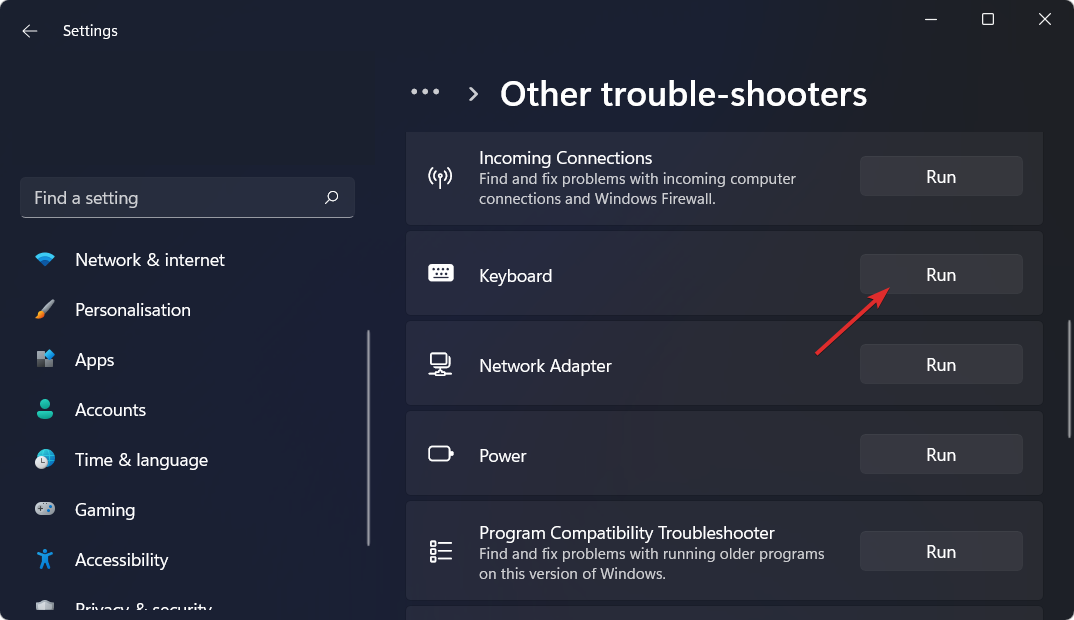Image resolution: width=1074 pixels, height=620 pixels.
Task: Run the Incoming Connections troubleshooter
Action: click(941, 177)
